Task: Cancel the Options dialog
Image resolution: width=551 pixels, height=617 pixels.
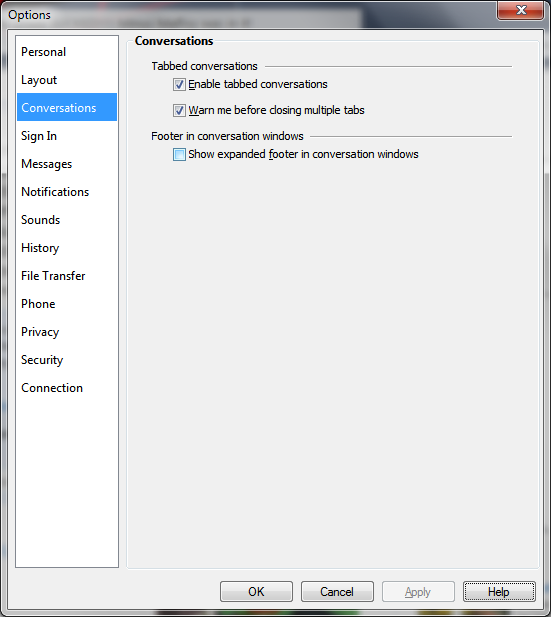Action: click(337, 591)
